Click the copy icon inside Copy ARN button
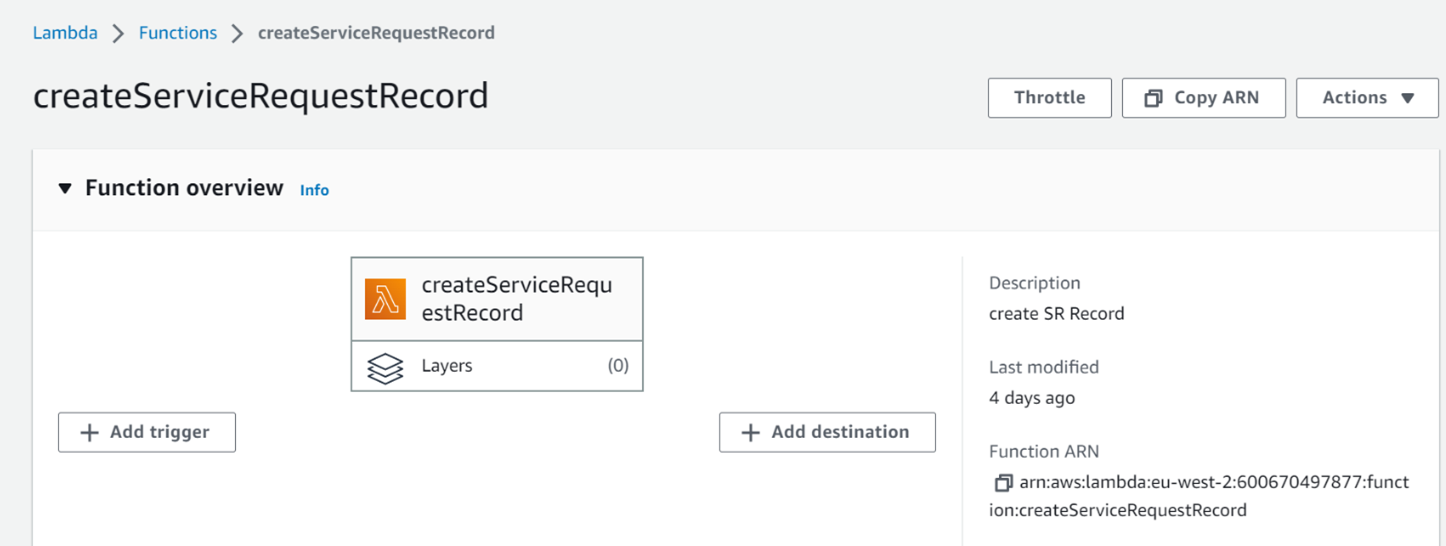1446x546 pixels. (1153, 98)
